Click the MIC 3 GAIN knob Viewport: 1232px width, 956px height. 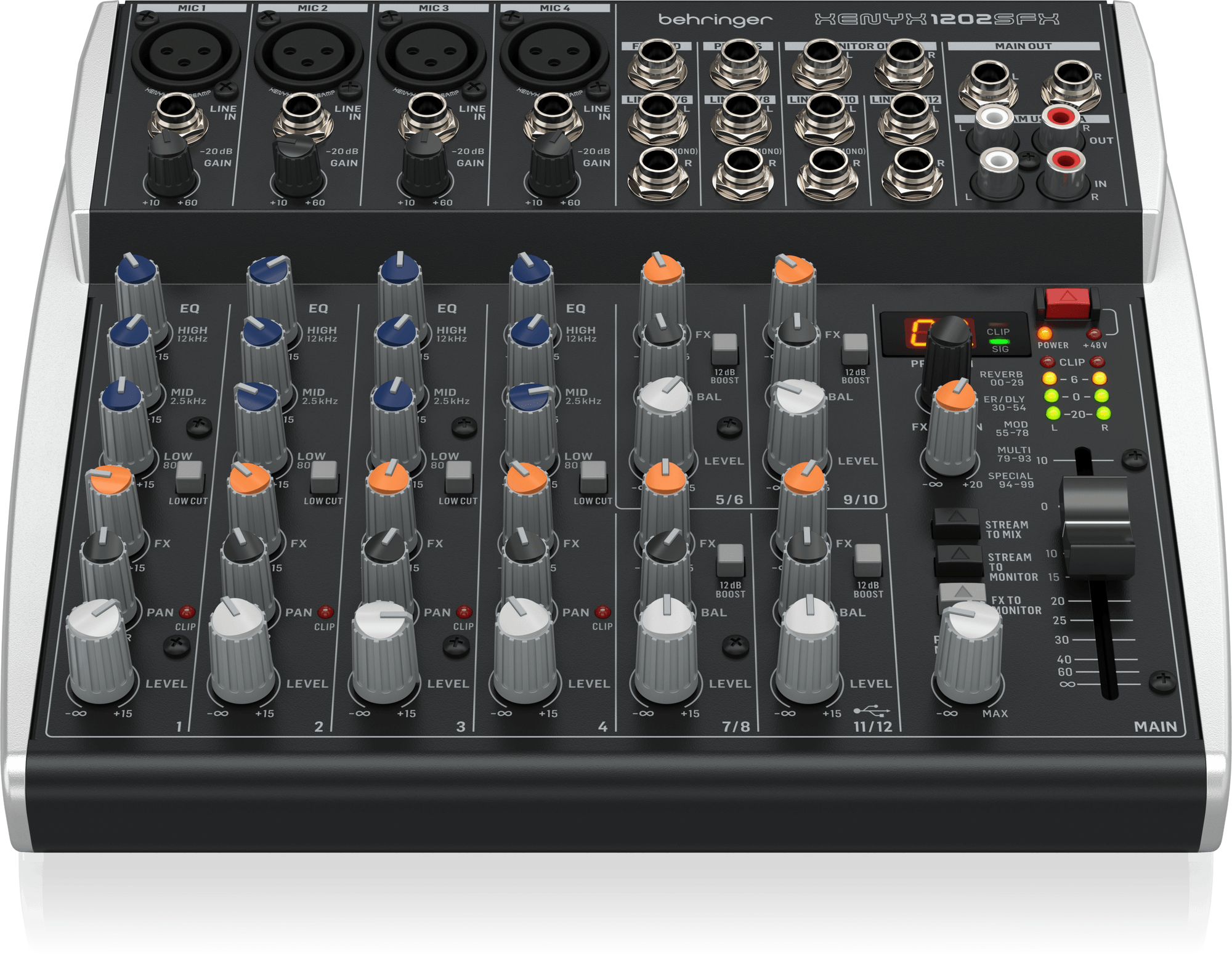click(x=425, y=162)
